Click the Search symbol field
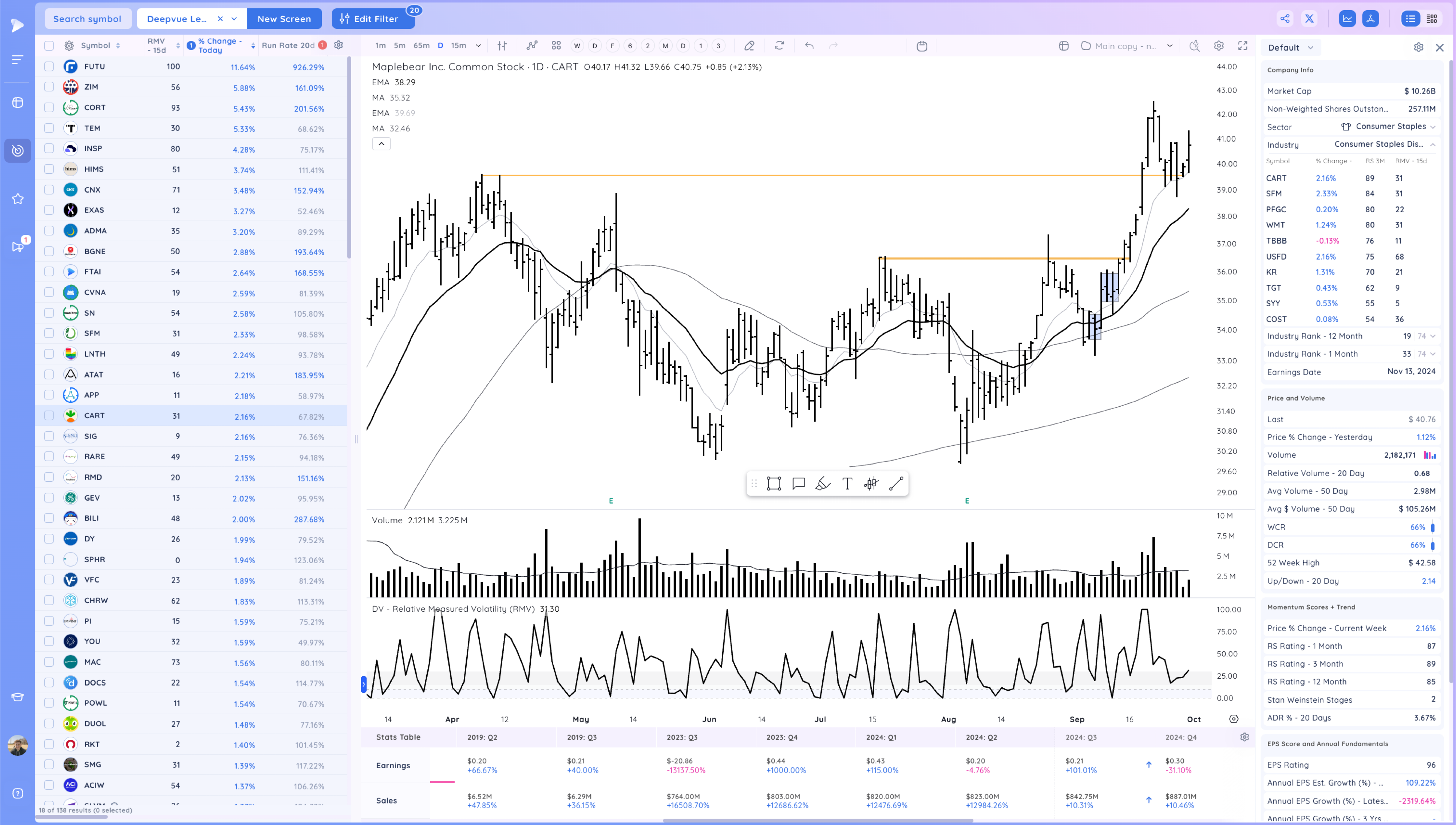 coord(88,19)
